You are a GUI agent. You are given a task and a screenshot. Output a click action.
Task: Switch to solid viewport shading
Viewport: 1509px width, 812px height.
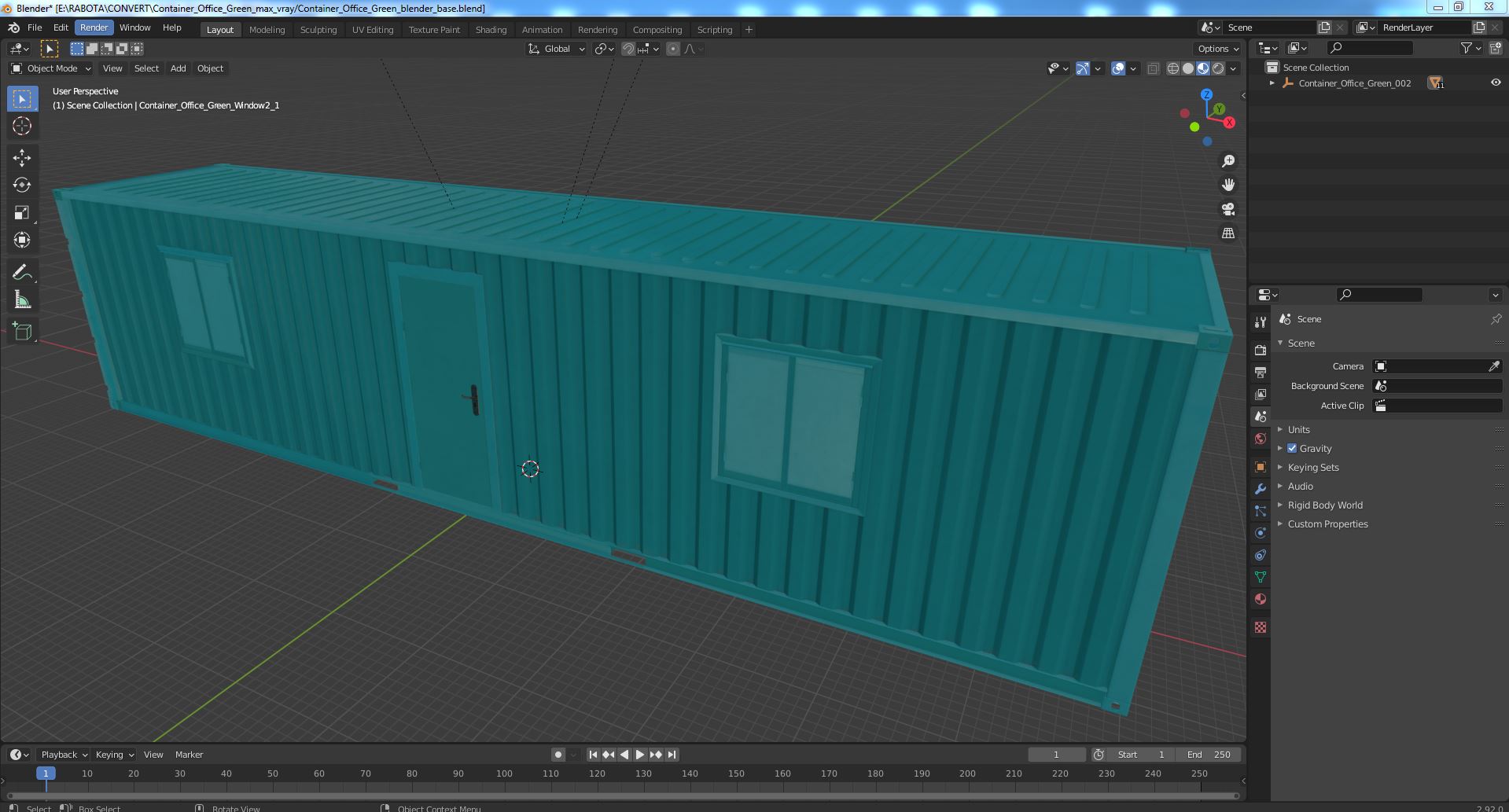click(x=1188, y=68)
